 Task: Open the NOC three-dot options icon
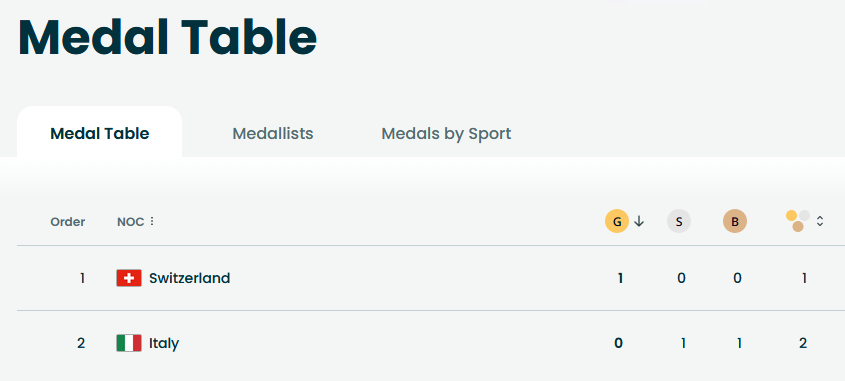152,221
